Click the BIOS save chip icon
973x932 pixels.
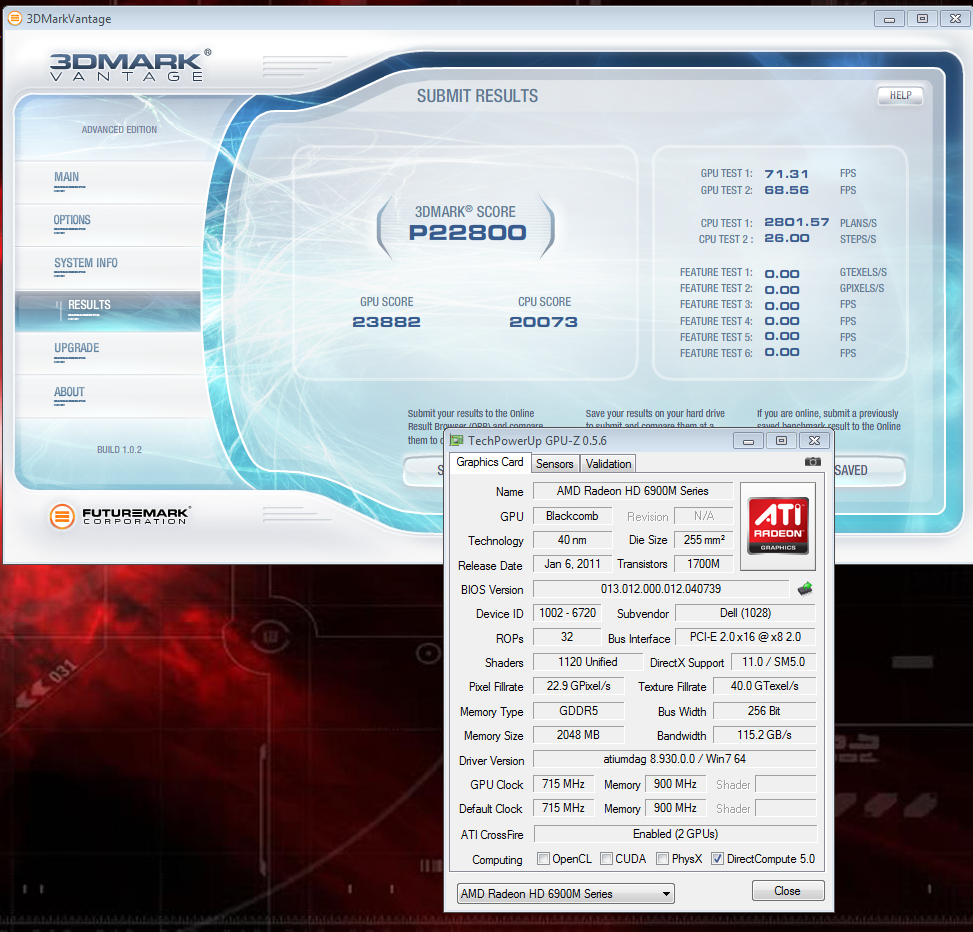point(804,589)
